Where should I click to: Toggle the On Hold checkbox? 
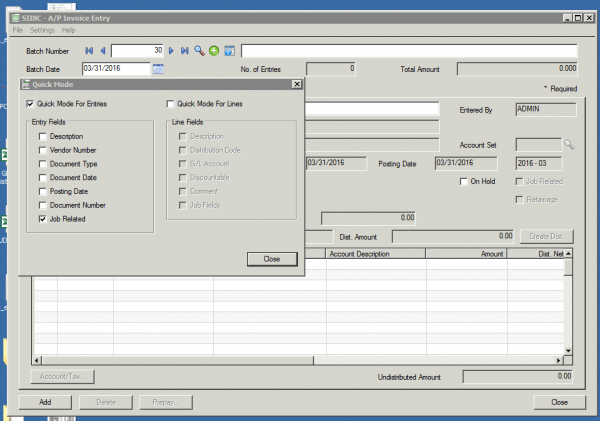462,182
